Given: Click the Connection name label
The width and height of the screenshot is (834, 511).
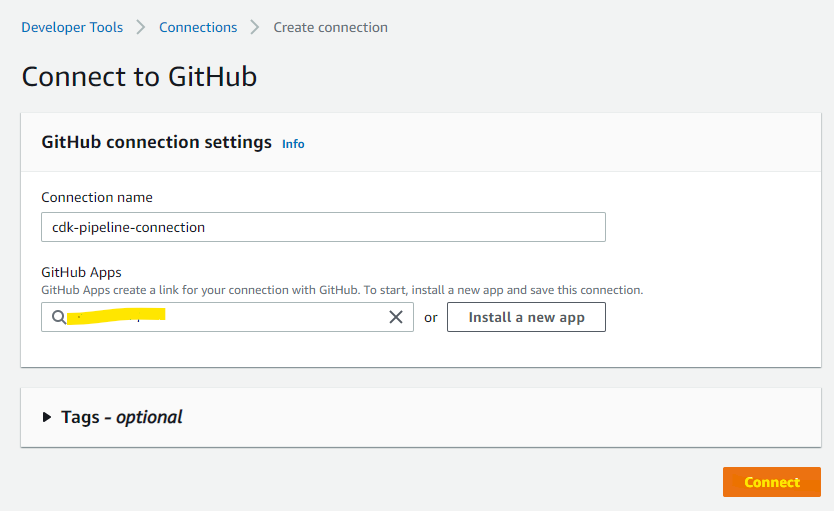Looking at the screenshot, I should pos(97,197).
